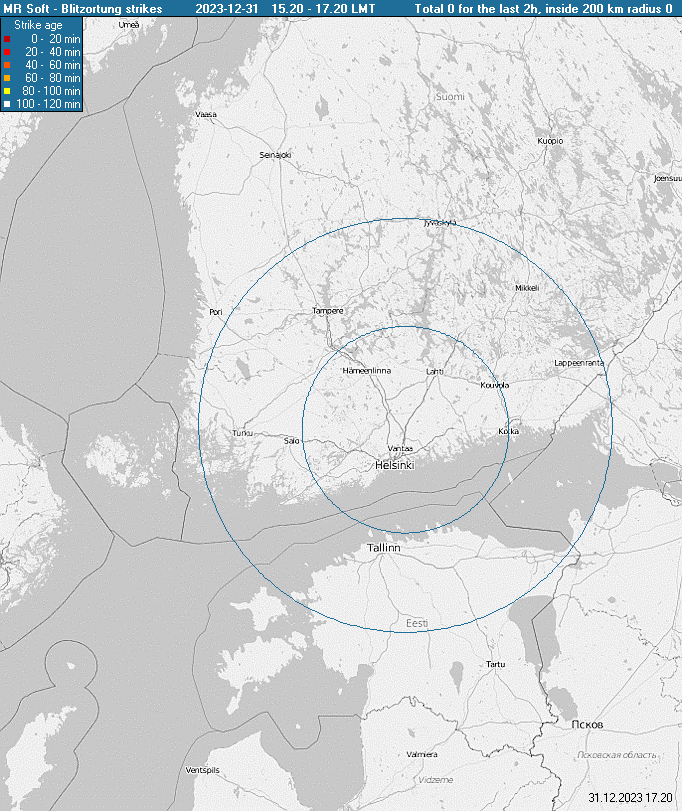The image size is (682, 811).
Task: Click the white 100 - 120 min swatch
Action: coord(7,103)
